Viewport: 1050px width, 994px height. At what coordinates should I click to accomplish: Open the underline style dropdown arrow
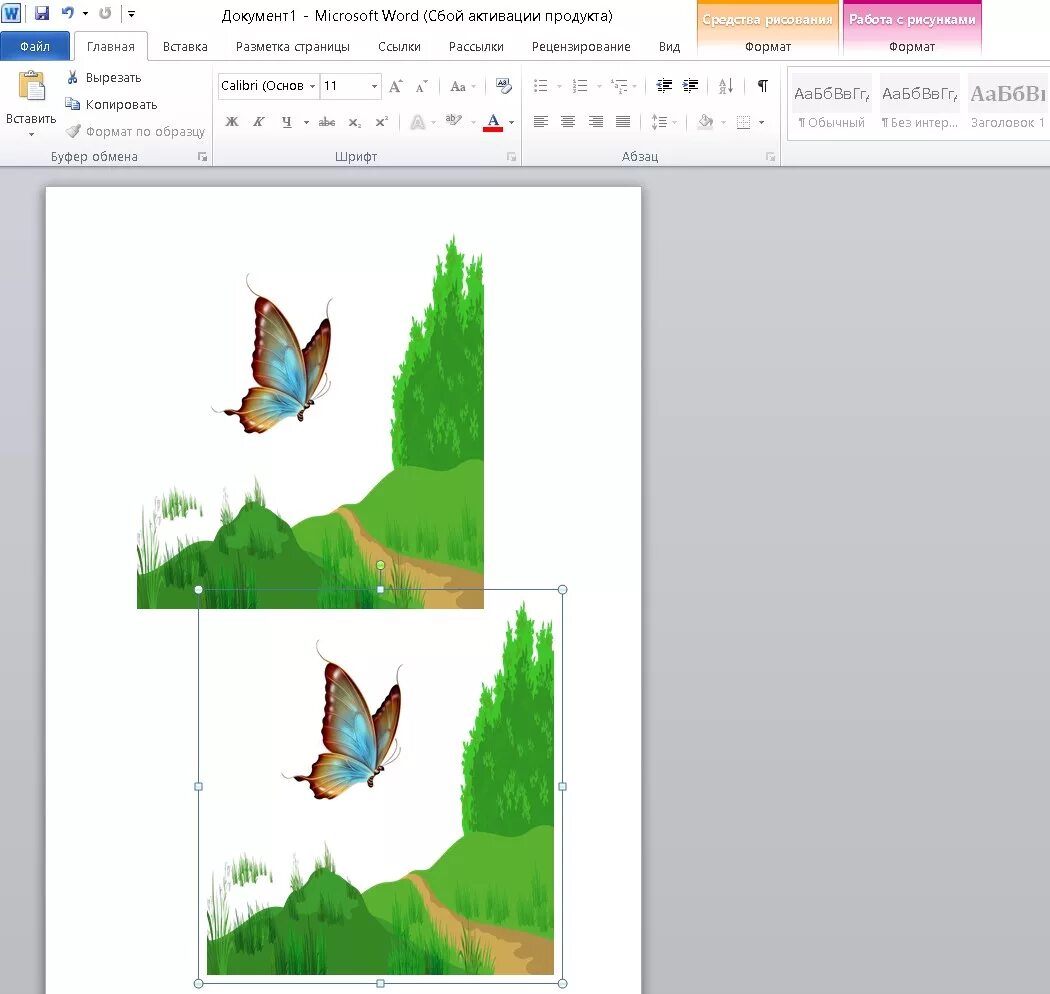click(307, 123)
